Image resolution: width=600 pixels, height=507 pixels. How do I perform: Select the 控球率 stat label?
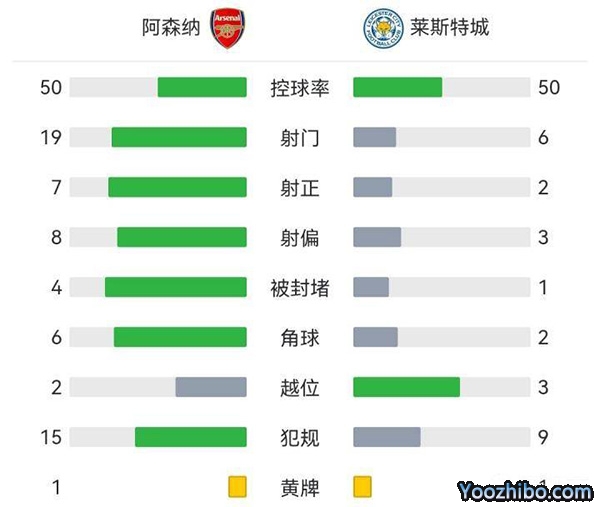pyautogui.click(x=300, y=88)
